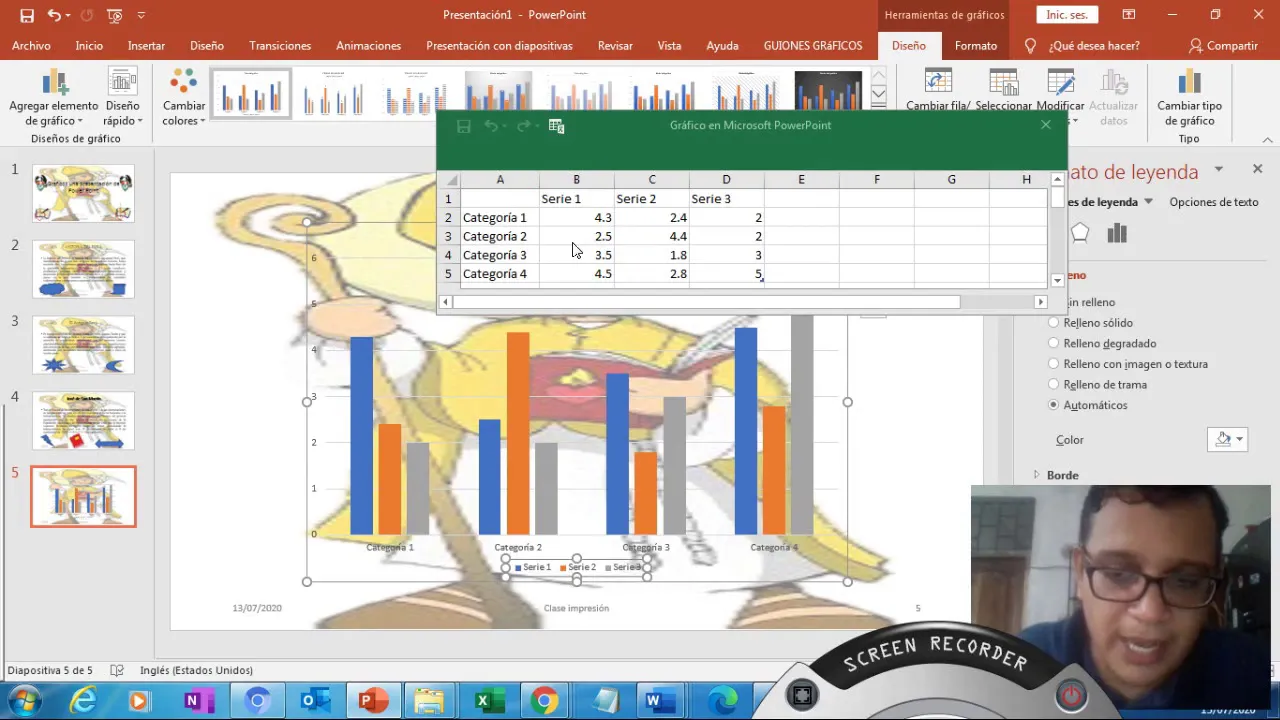Start slideshow from beginning in quick access toolbar
Image resolution: width=1280 pixels, height=720 pixels.
point(115,15)
